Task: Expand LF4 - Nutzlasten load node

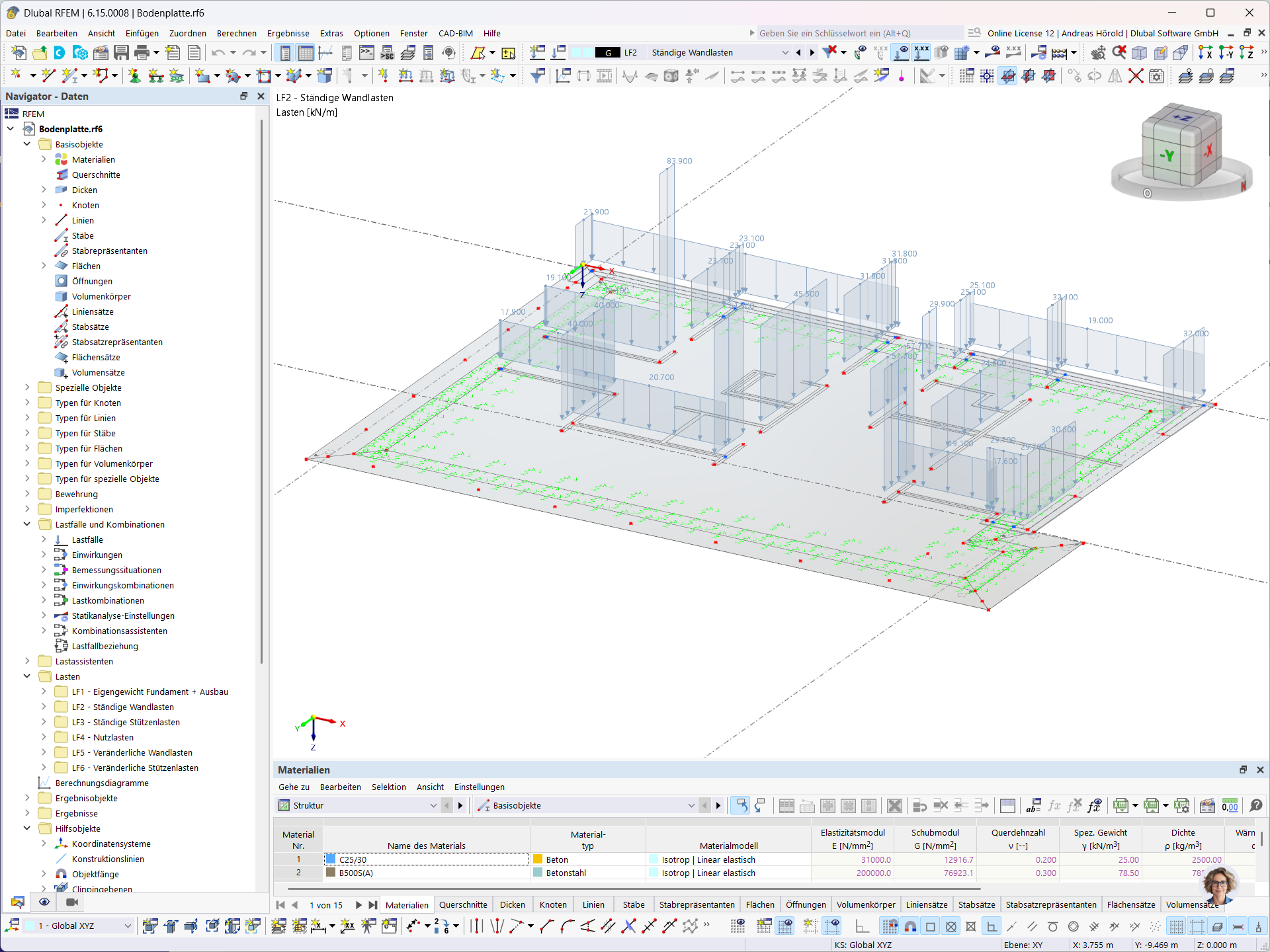Action: click(x=44, y=737)
